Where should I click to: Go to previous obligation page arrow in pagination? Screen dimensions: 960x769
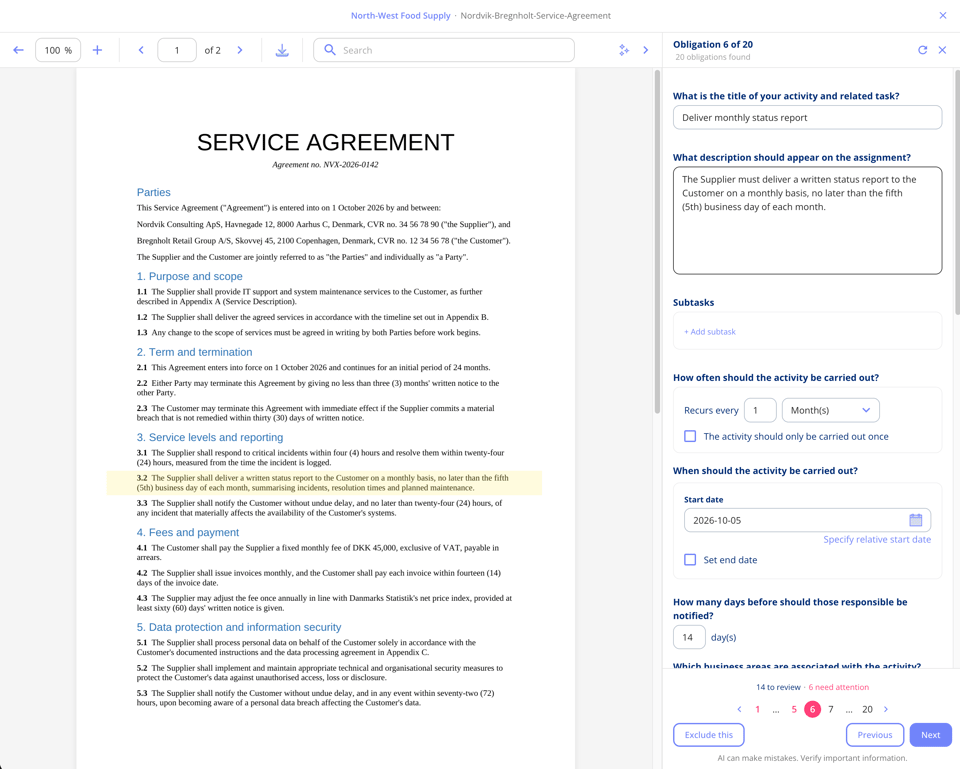click(740, 709)
